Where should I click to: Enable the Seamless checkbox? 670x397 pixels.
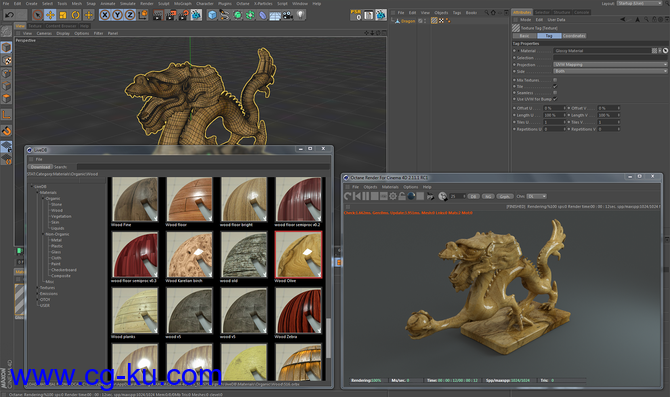[555, 93]
